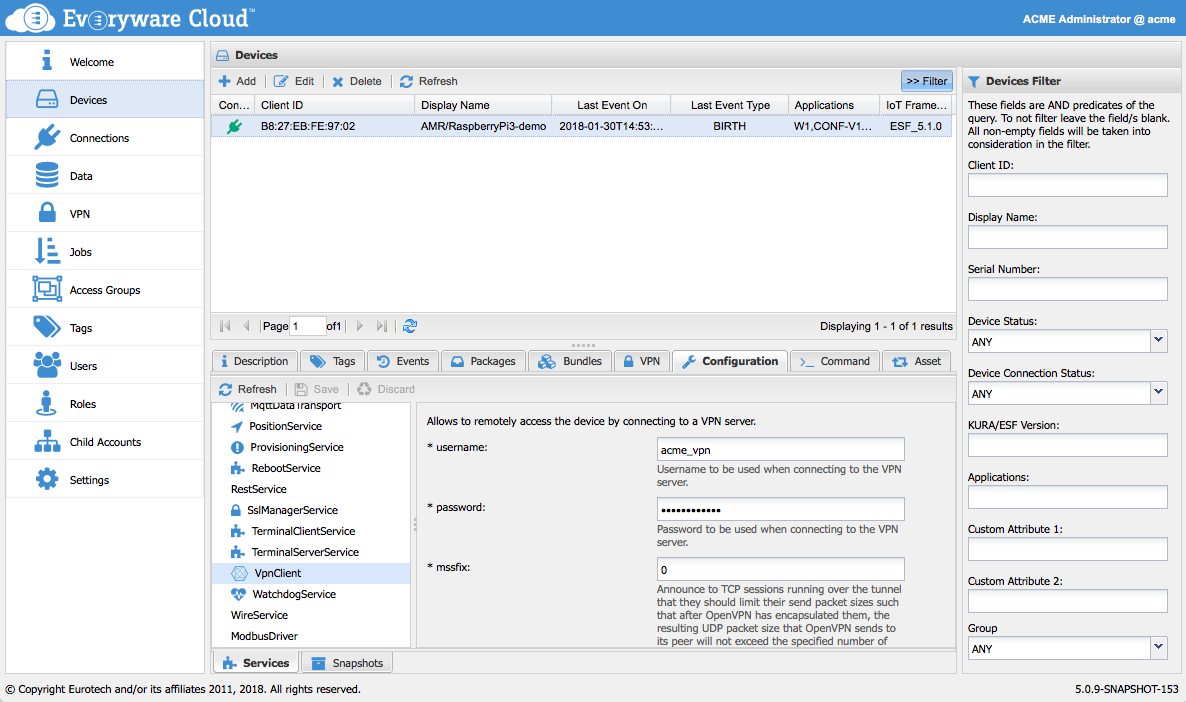Screen dimensions: 1186x702
Task: Switch to the Asset tab
Action: coord(917,362)
